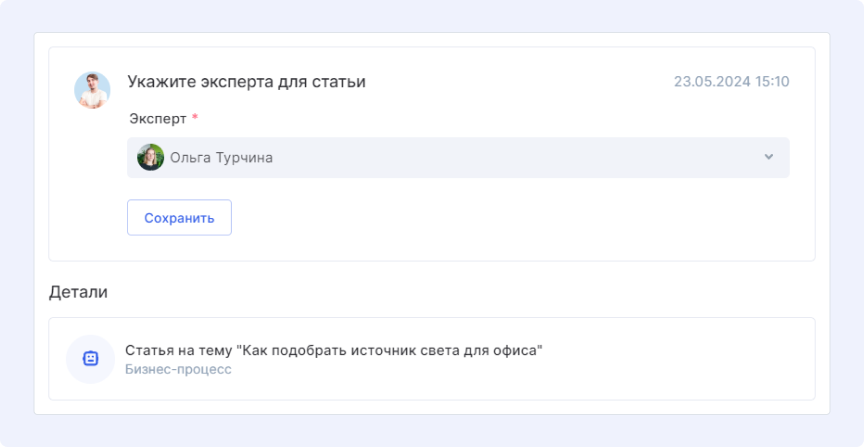Viewport: 864px width, 447px height.
Task: Click the Детали section heading
Action: (78, 292)
